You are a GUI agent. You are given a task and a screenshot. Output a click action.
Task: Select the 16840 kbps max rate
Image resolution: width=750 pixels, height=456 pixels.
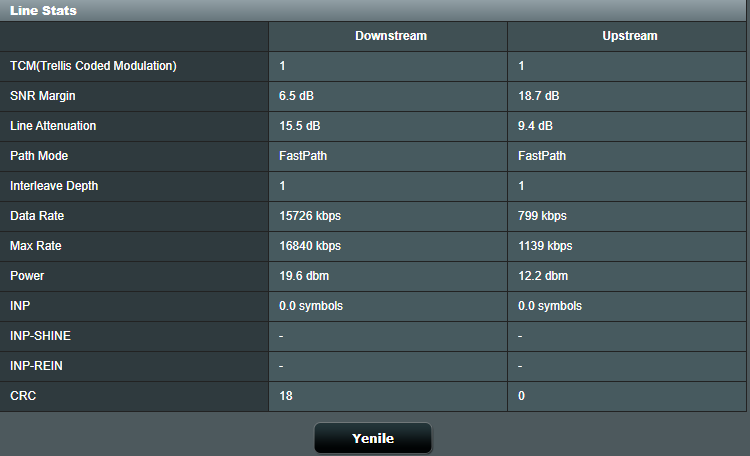tap(310, 246)
